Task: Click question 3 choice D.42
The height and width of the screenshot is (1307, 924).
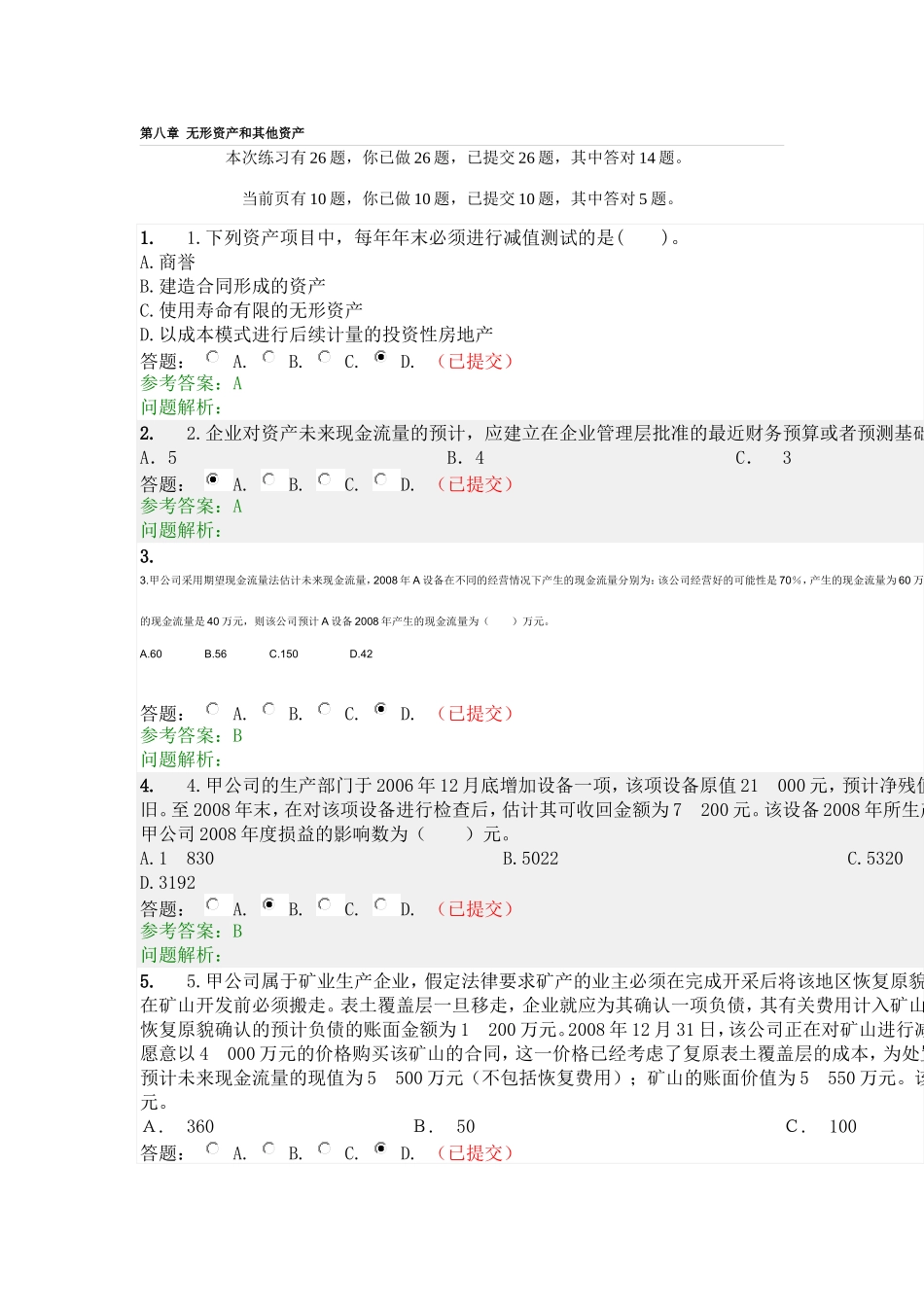Action: coord(361,654)
